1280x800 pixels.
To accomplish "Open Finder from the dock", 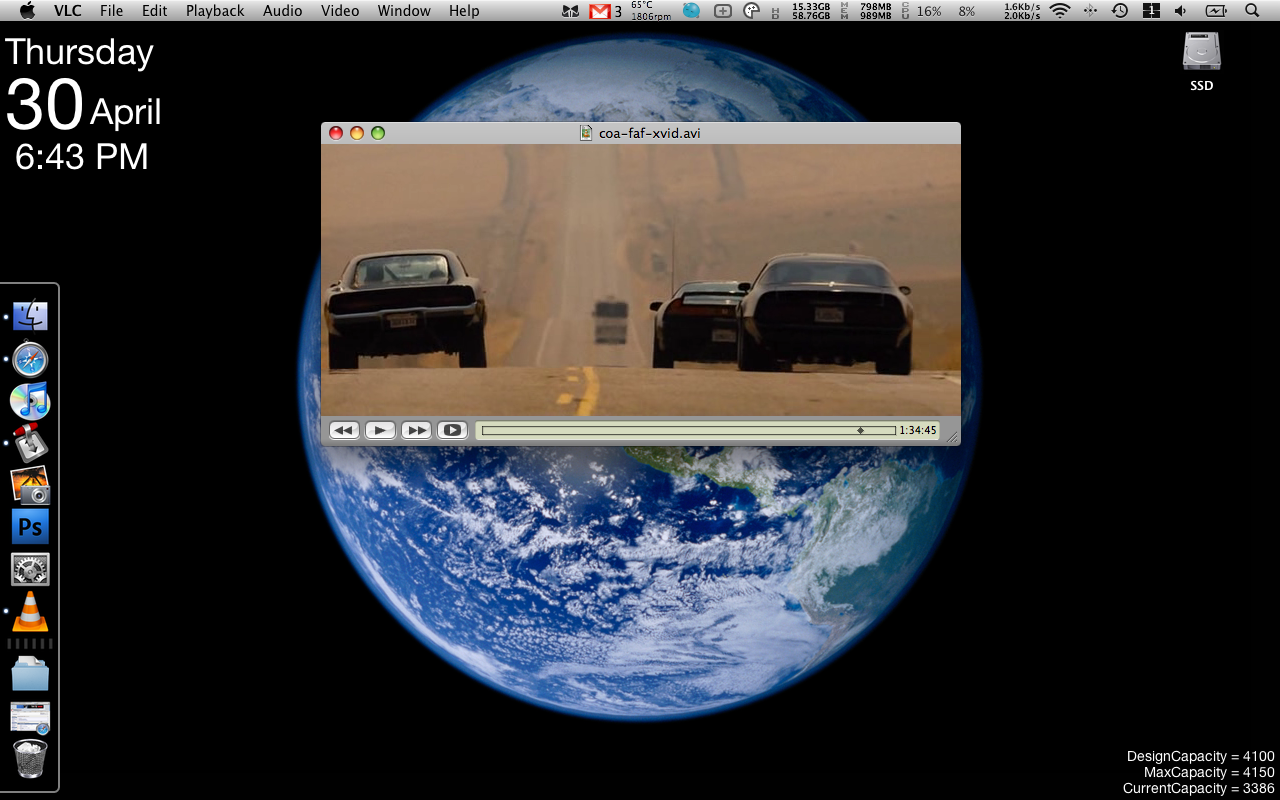I will coord(30,316).
